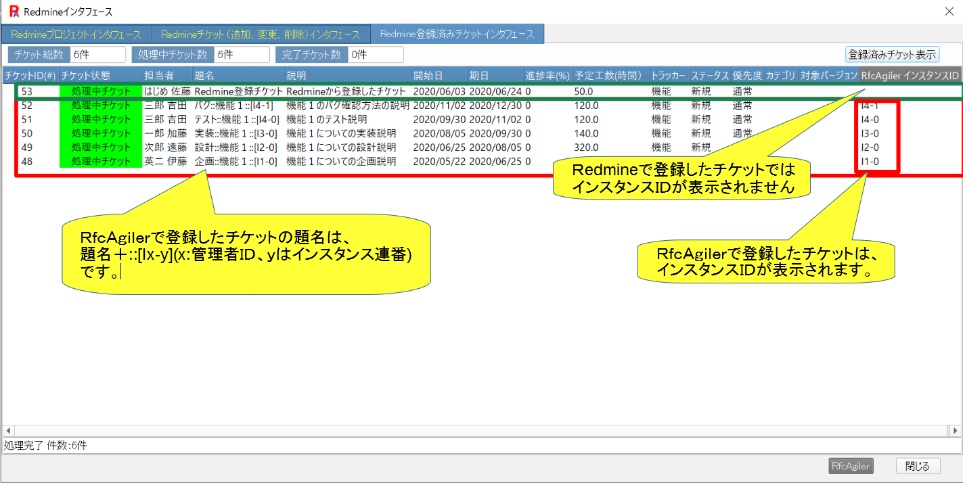Image resolution: width=963 pixels, height=485 pixels.
Task: Select ticket ID 51 cell
Action: [26, 119]
